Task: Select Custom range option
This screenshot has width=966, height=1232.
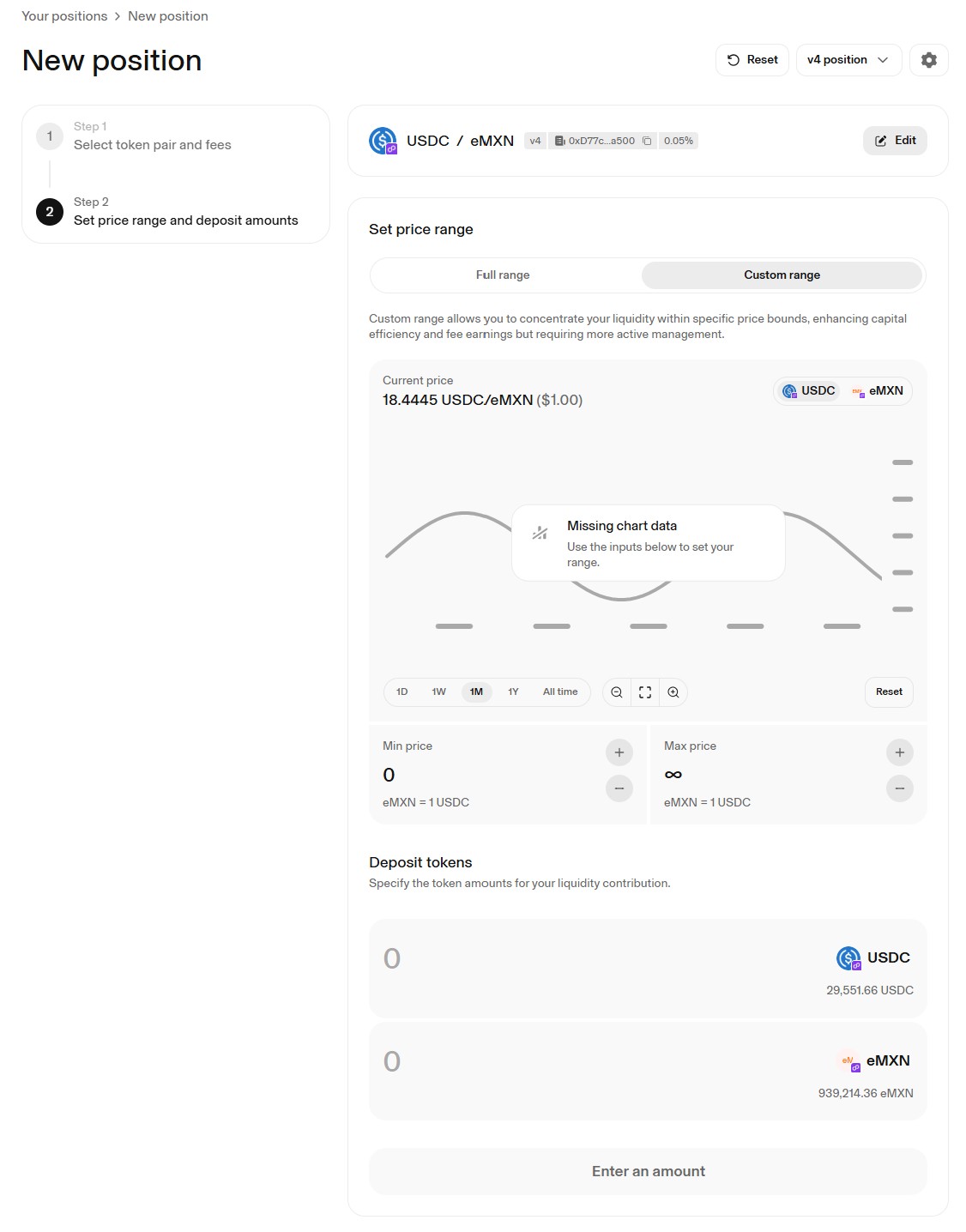Action: (782, 275)
